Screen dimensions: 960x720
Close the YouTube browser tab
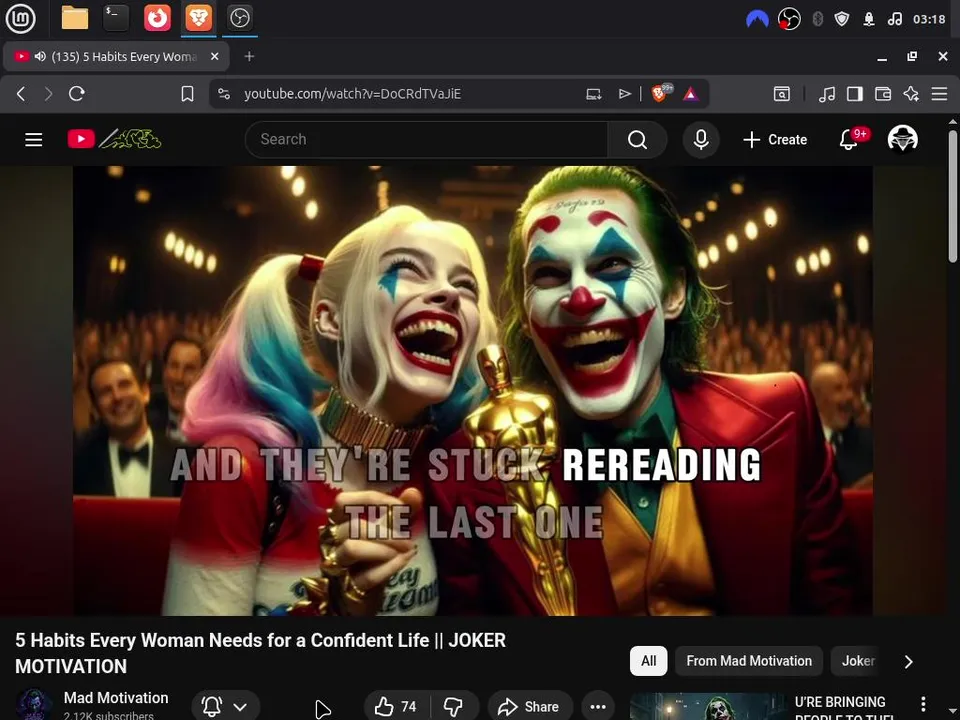pyautogui.click(x=214, y=56)
